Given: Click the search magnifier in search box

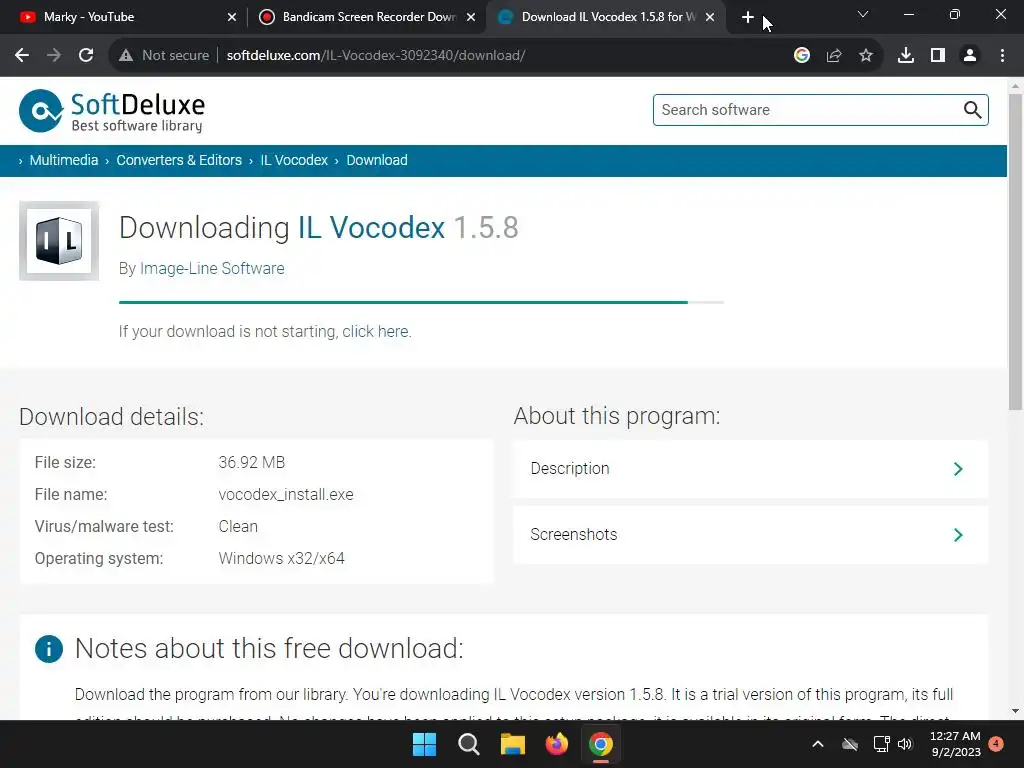Looking at the screenshot, I should pos(972,110).
